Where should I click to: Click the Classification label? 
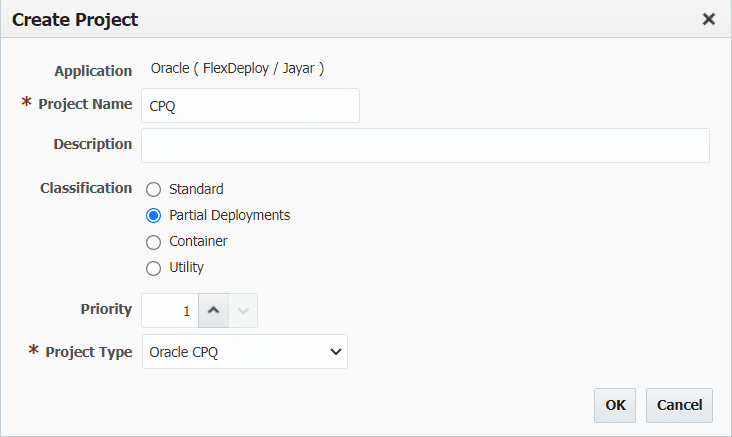pyautogui.click(x=86, y=188)
